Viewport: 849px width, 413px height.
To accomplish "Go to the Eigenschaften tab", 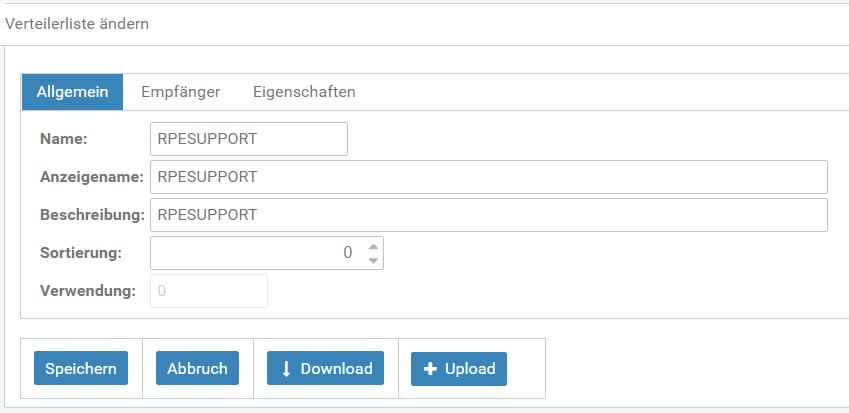I will 304,92.
